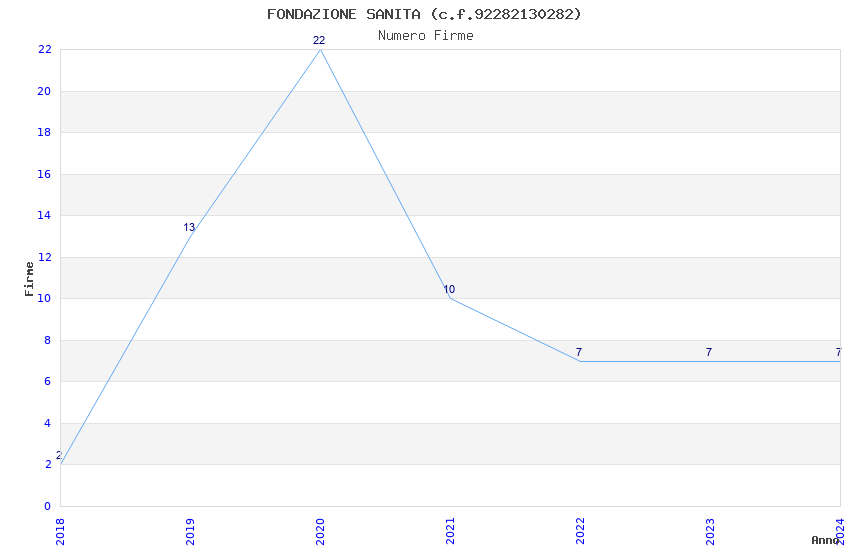Click the data label 22 at the peak
850x550 pixels.
pyautogui.click(x=319, y=40)
